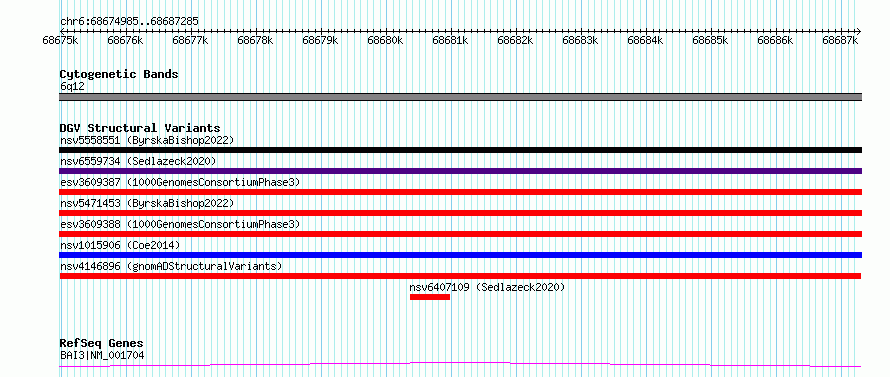Image resolution: width=890 pixels, height=377 pixels.
Task: Click the 68678k ruler tick label
Action: click(x=255, y=40)
